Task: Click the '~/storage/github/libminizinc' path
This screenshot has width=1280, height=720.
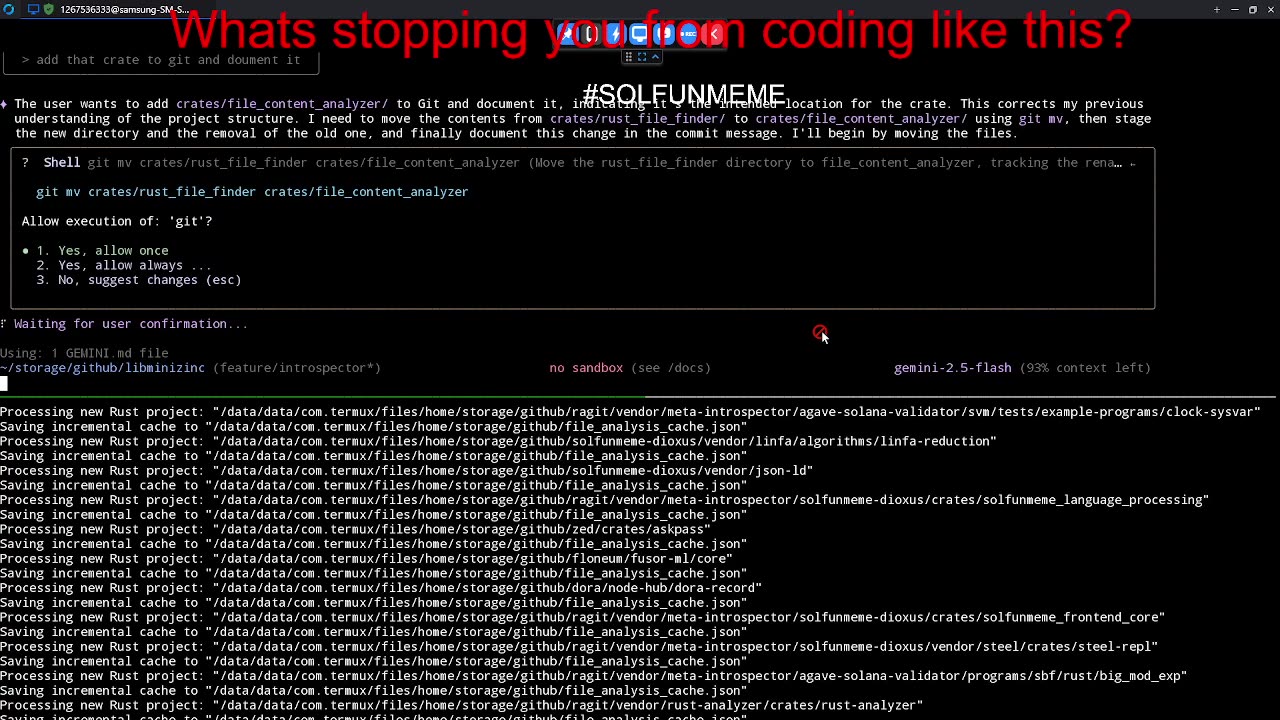Action: (102, 368)
